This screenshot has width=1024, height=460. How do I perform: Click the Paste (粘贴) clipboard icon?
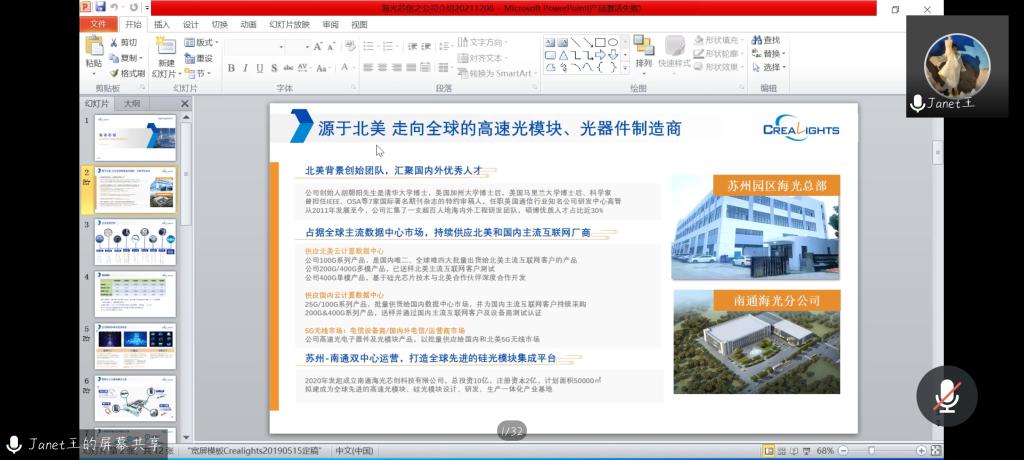pos(94,46)
